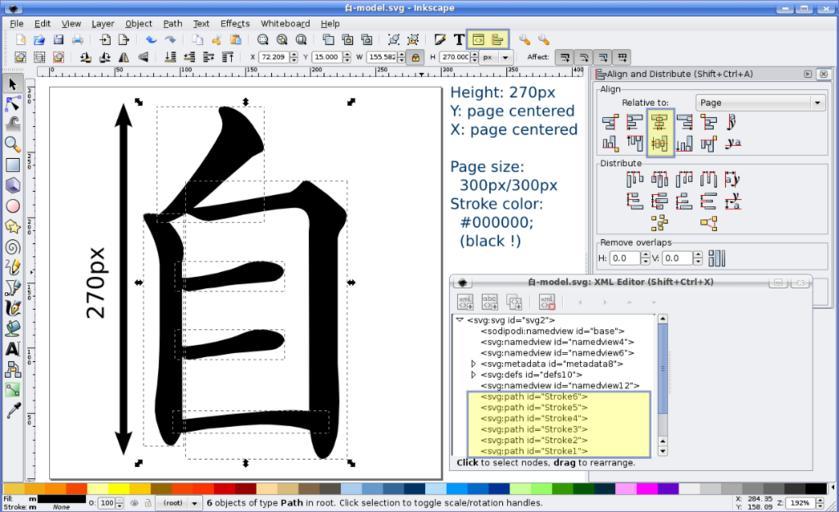Toggle the Align and Distribute toolbar button
The image size is (839, 512).
click(497, 39)
